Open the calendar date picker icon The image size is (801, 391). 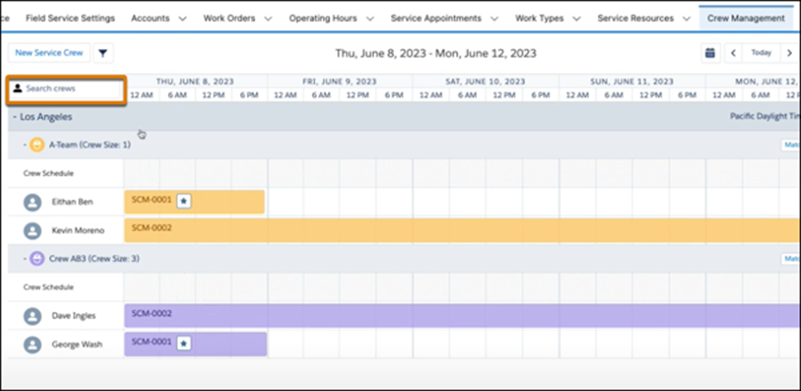coord(710,53)
